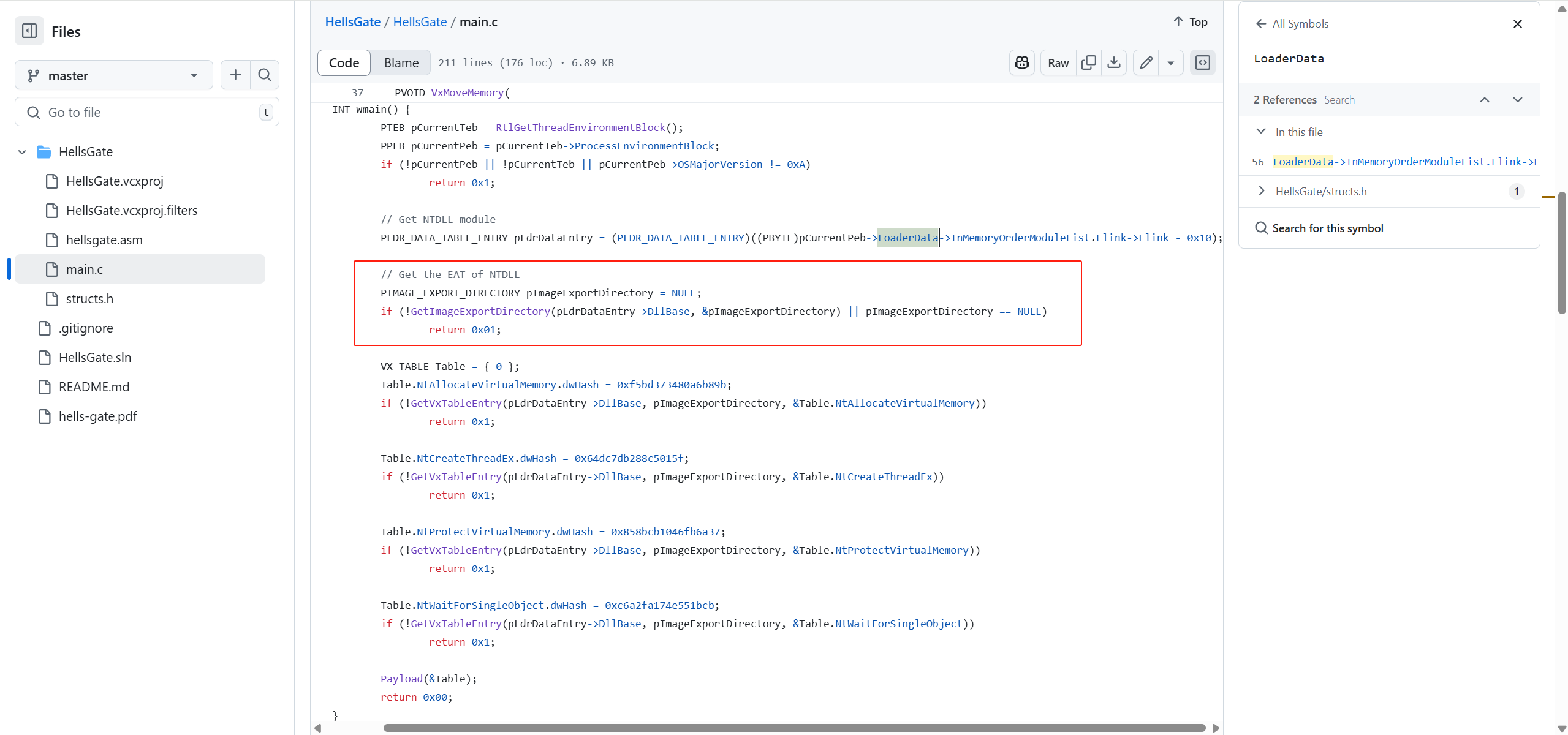
Task: Click the t keyboard shortcut hint
Action: pyautogui.click(x=266, y=112)
